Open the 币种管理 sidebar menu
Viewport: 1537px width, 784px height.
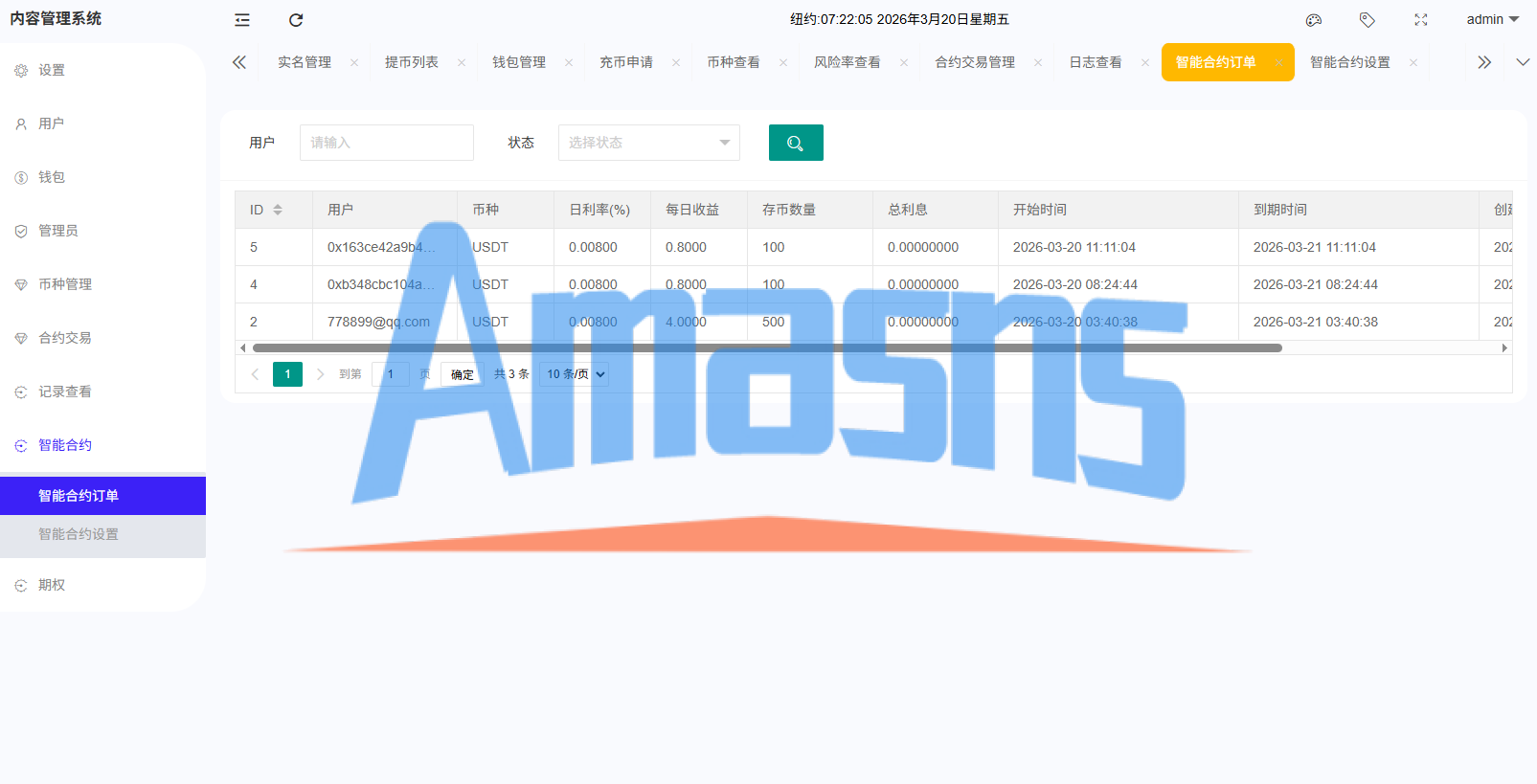point(102,284)
